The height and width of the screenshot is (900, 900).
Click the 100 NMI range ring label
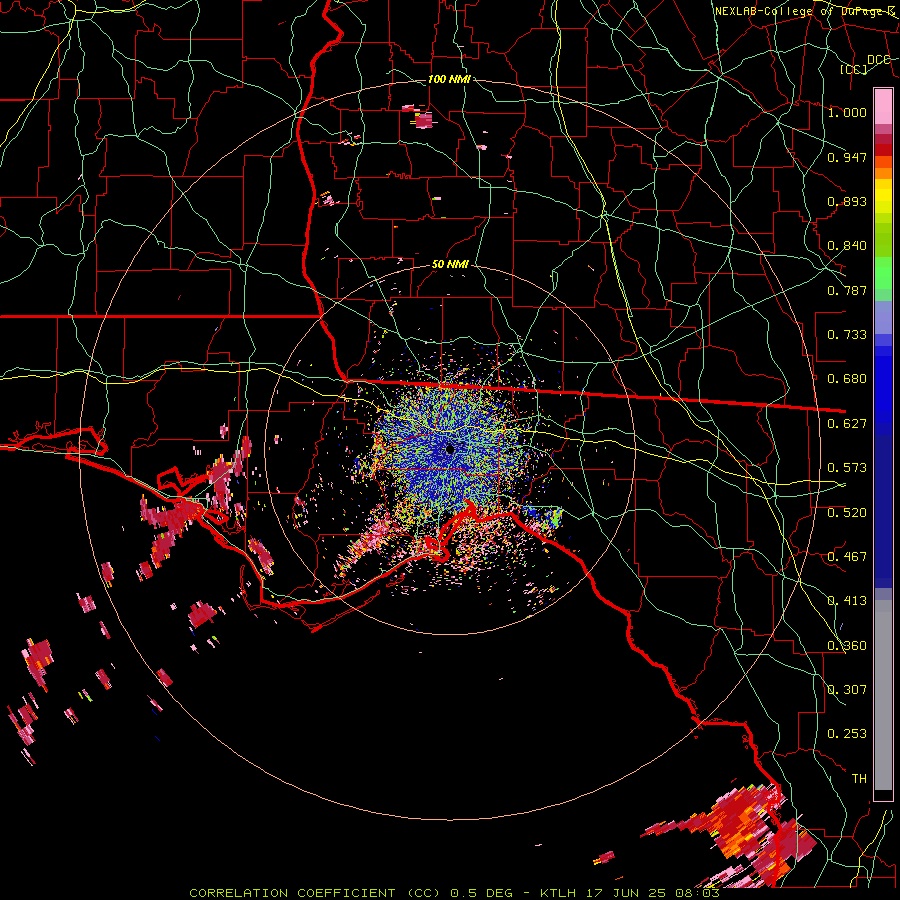(449, 79)
